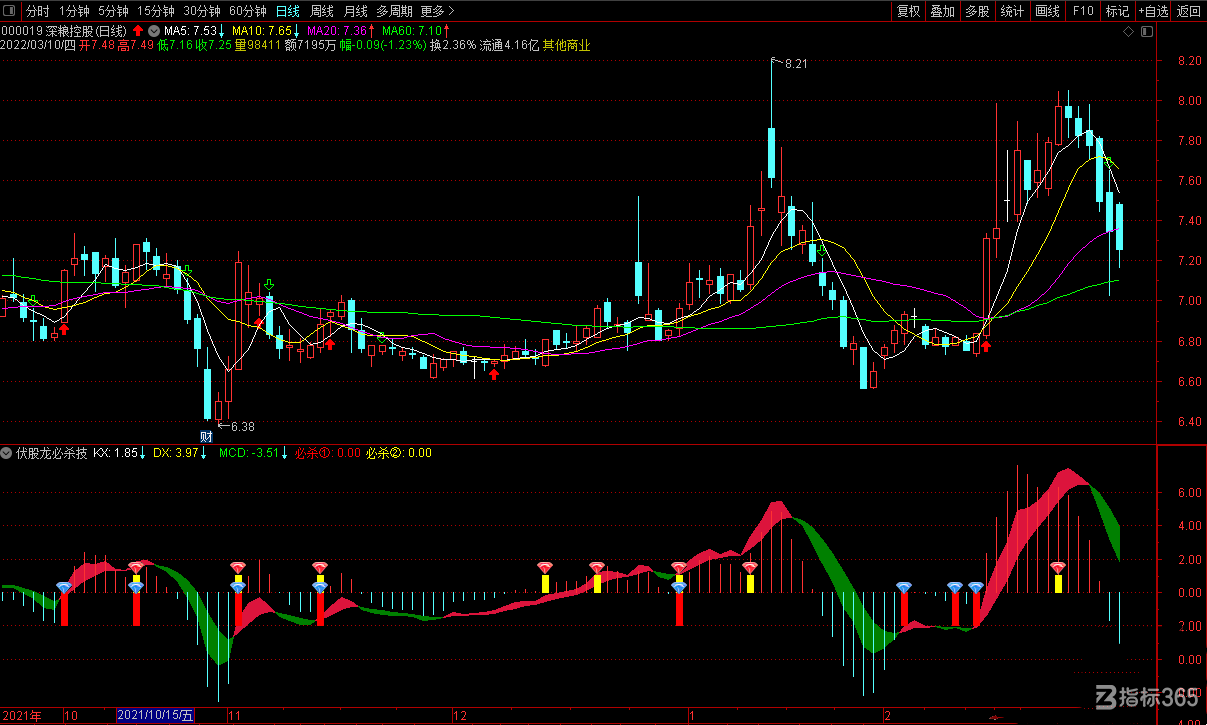Click the 叠加 overlay button
Image resolution: width=1207 pixels, height=725 pixels.
point(943,11)
